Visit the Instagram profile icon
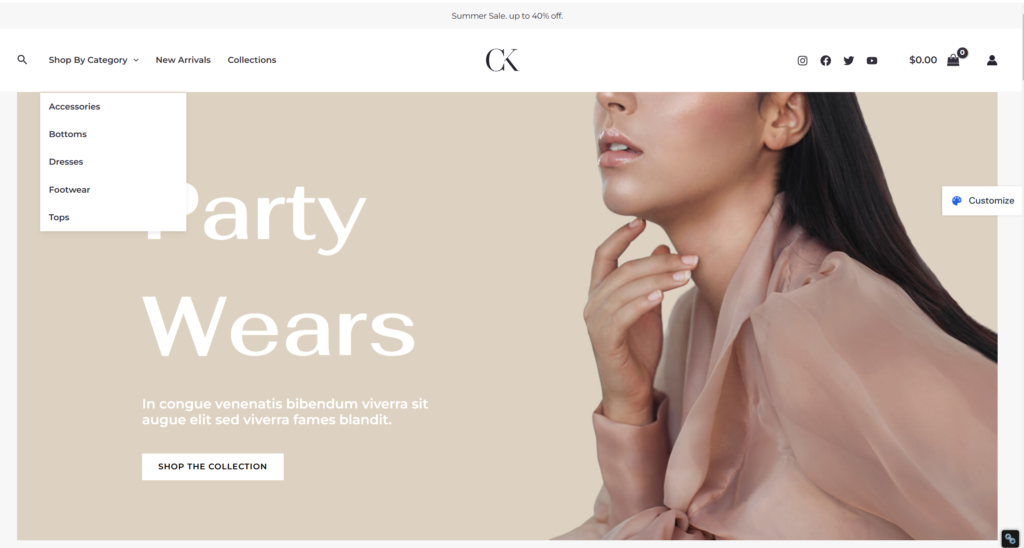1024x548 pixels. (x=802, y=60)
